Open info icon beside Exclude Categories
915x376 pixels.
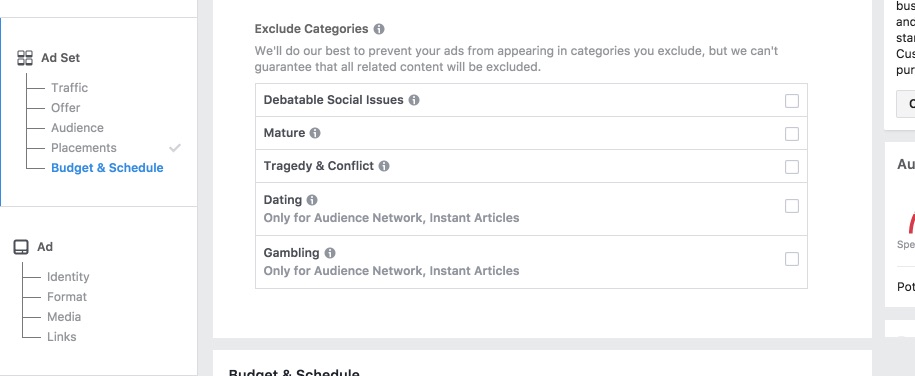[x=379, y=29]
